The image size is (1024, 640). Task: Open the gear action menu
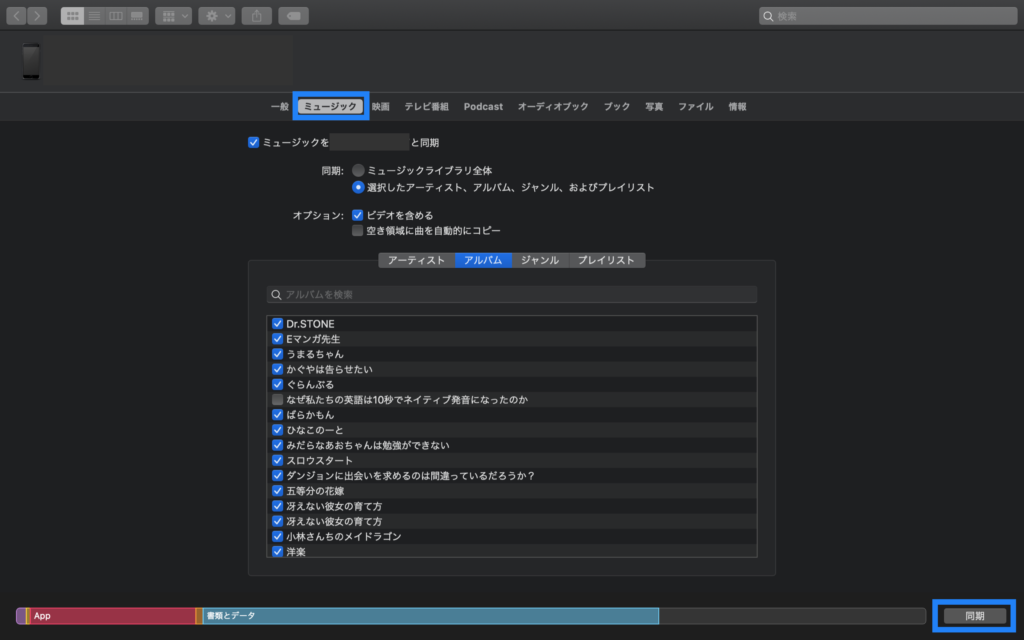pos(217,16)
